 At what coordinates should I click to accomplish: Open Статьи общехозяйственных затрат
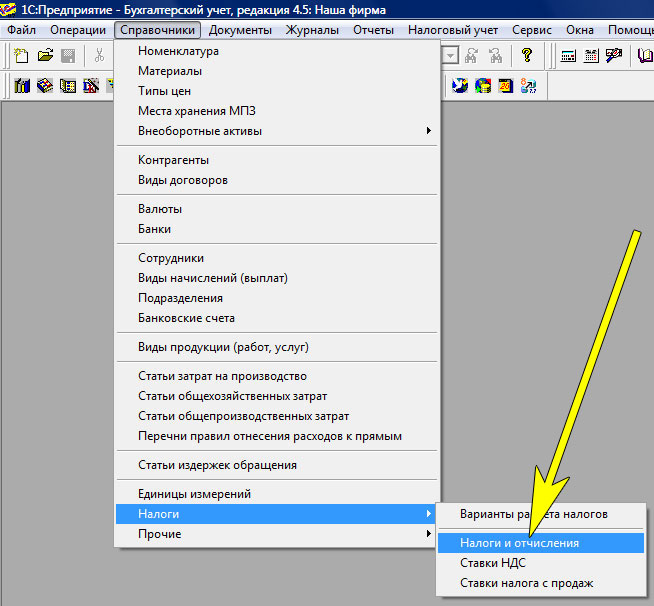277,396
